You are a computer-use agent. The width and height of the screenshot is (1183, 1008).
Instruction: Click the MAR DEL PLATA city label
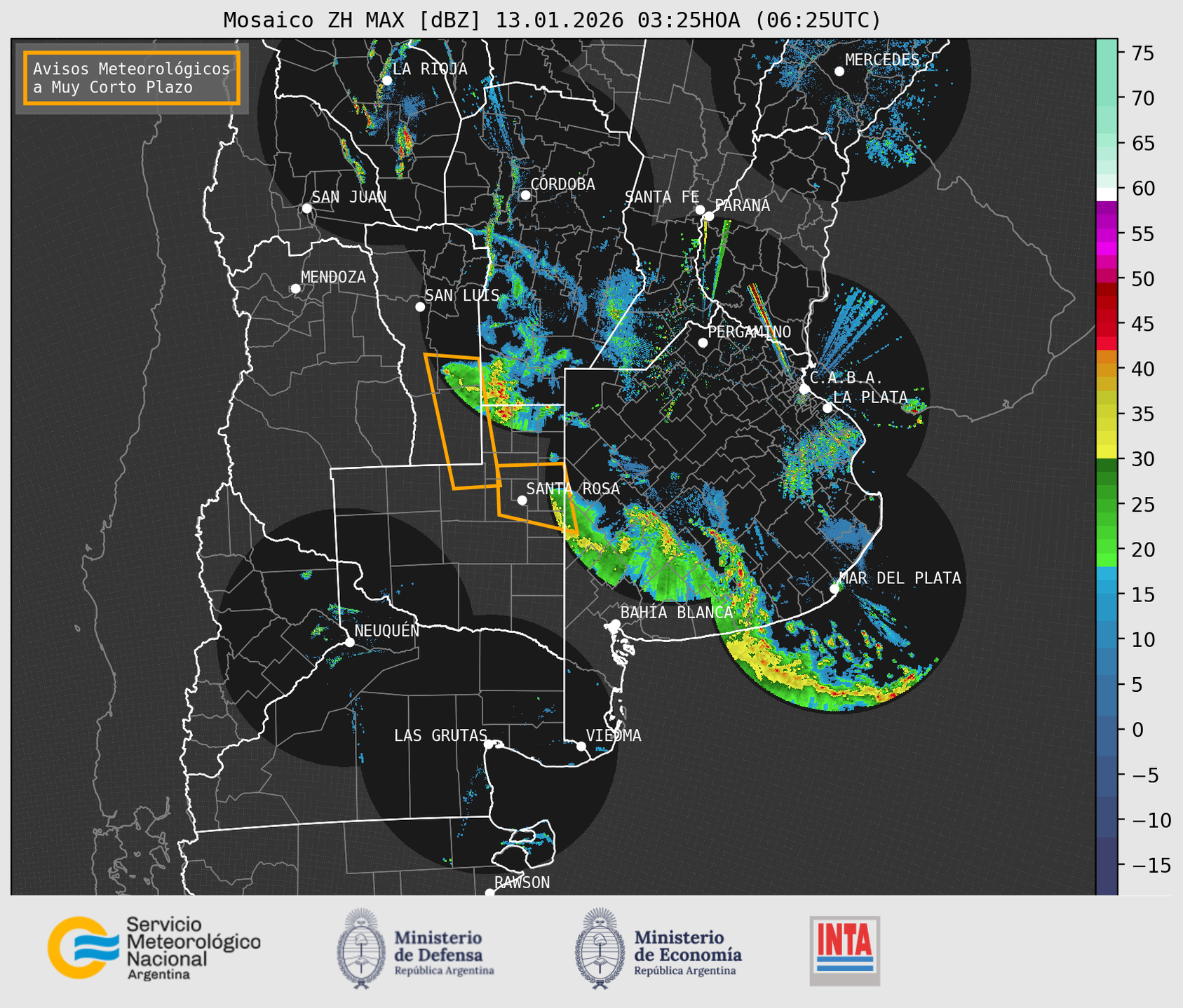point(900,578)
